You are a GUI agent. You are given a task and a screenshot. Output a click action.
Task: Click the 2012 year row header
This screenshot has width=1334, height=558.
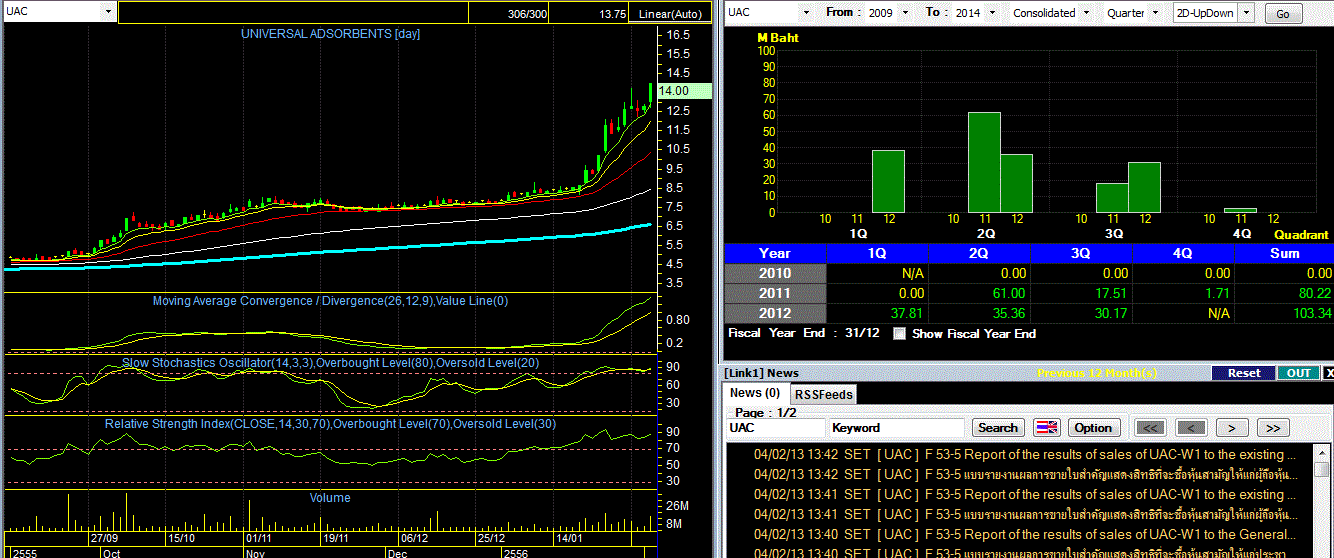coord(775,313)
